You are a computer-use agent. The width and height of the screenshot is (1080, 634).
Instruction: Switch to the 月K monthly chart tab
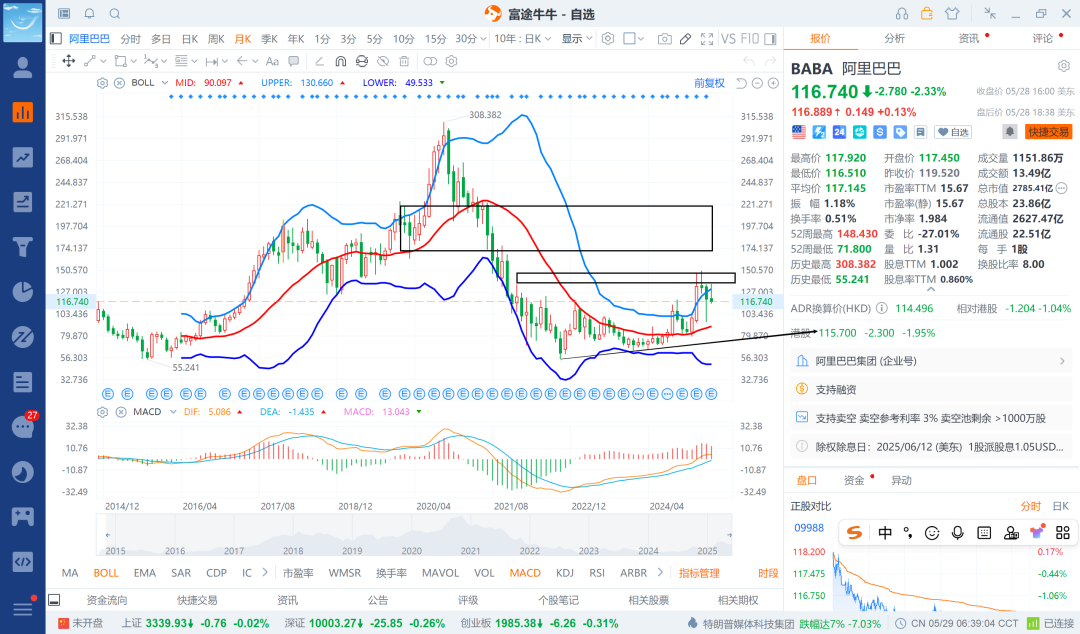pyautogui.click(x=243, y=39)
